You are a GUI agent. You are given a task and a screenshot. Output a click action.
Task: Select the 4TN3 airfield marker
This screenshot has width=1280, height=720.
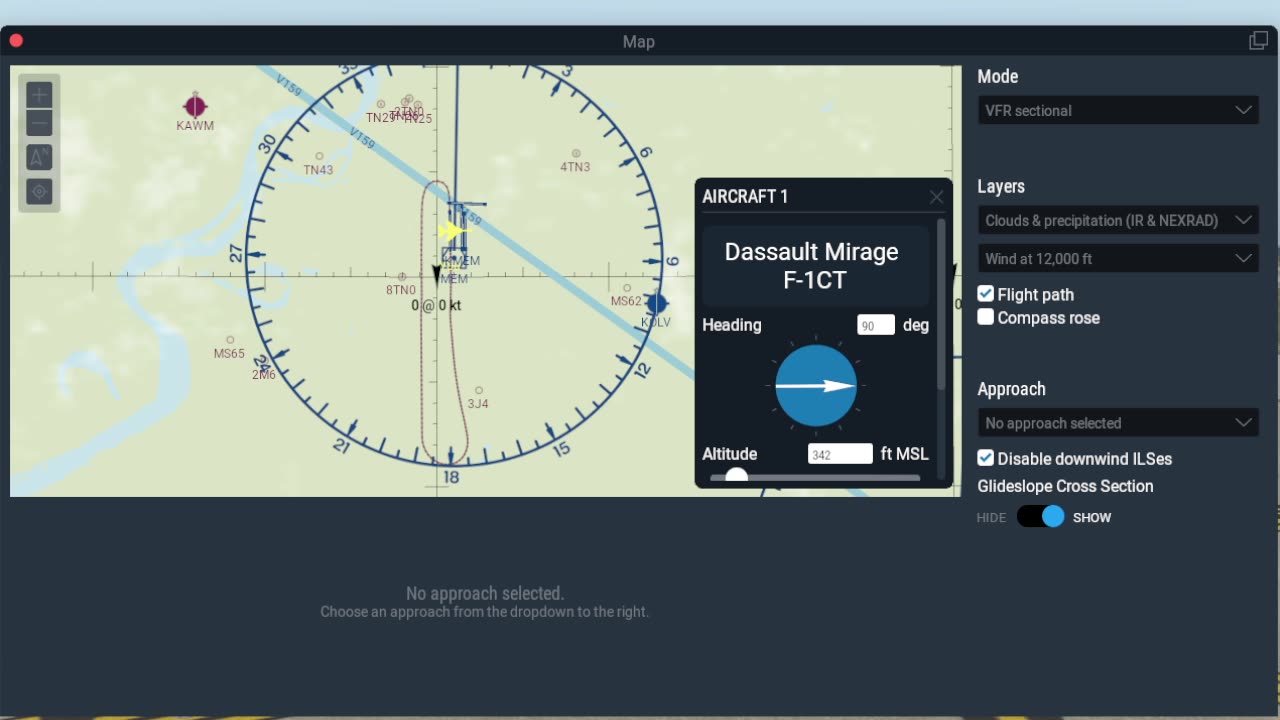coord(575,154)
